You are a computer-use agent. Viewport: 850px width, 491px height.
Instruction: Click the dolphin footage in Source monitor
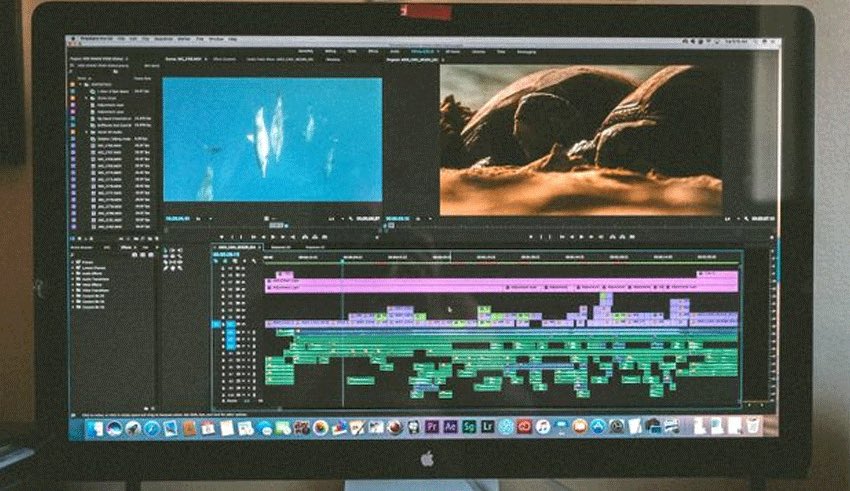[273, 139]
